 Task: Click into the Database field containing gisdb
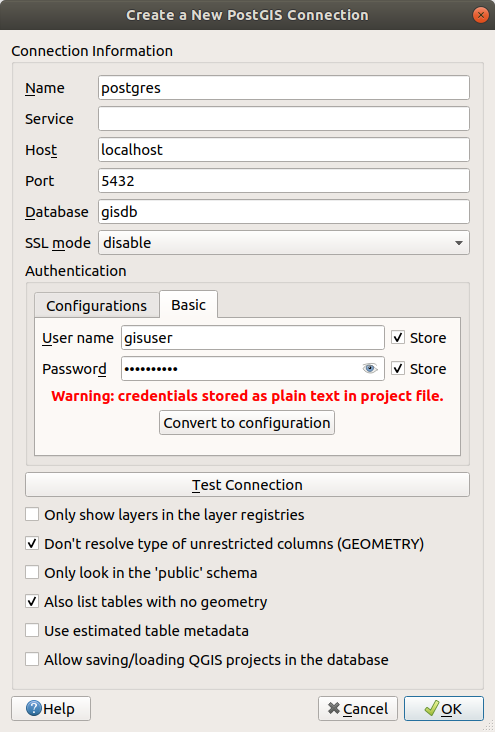tap(284, 212)
